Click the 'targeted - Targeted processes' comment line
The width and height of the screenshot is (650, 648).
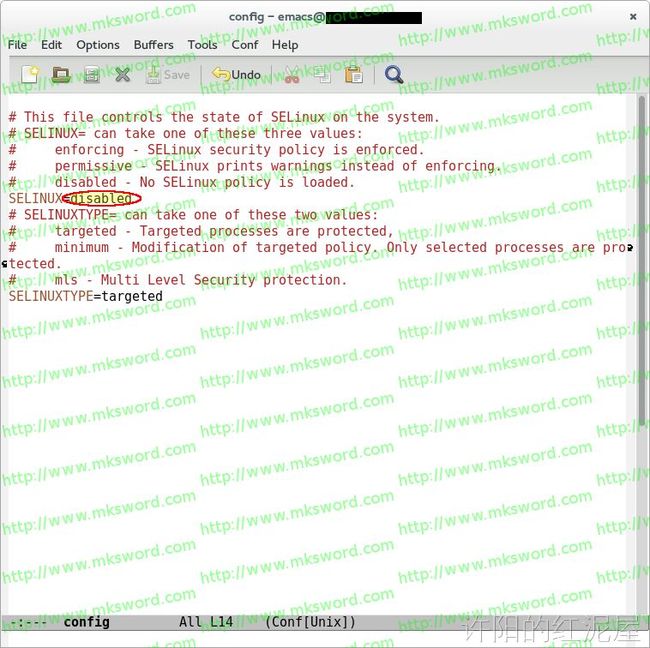(201, 231)
